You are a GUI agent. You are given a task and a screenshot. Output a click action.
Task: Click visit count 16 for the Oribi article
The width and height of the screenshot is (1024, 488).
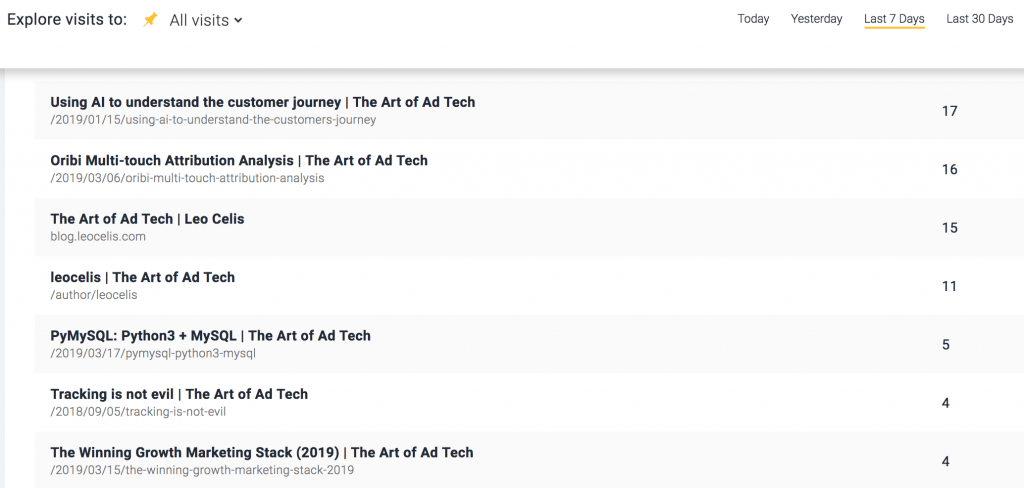tap(949, 169)
